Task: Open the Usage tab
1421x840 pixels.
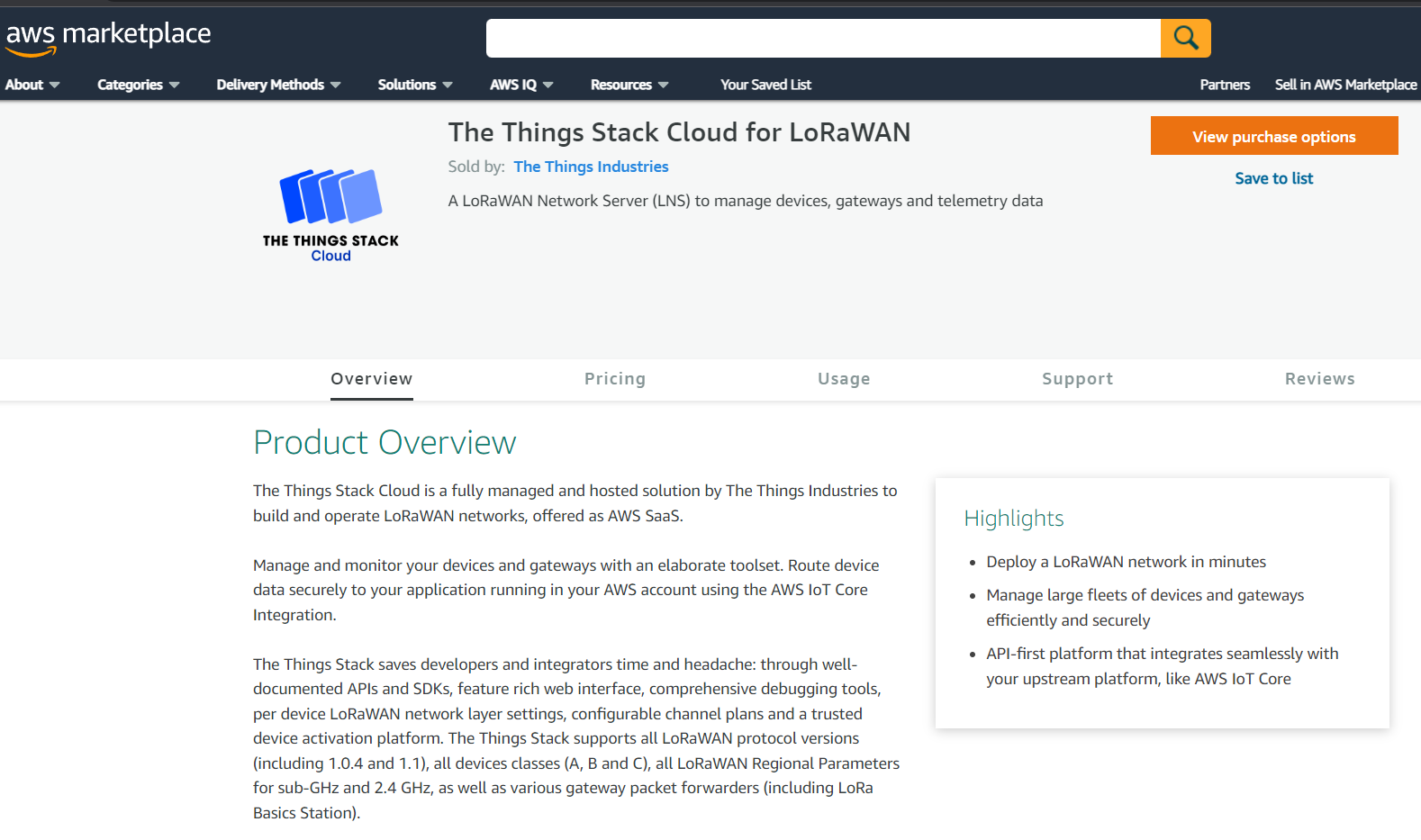Action: 844,379
